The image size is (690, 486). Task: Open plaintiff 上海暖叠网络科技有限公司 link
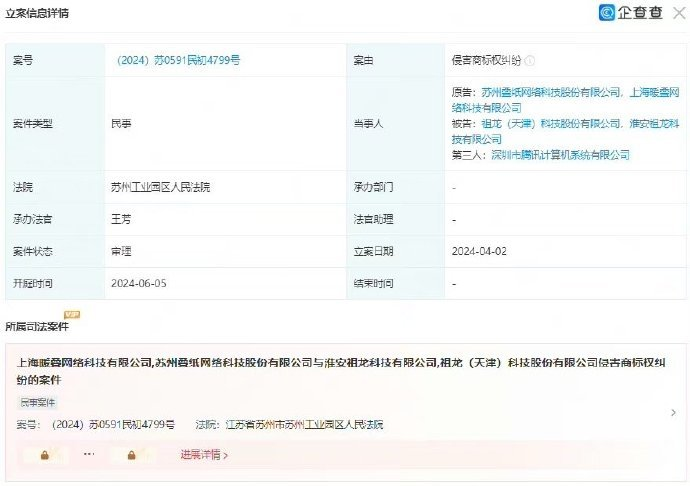(565, 100)
